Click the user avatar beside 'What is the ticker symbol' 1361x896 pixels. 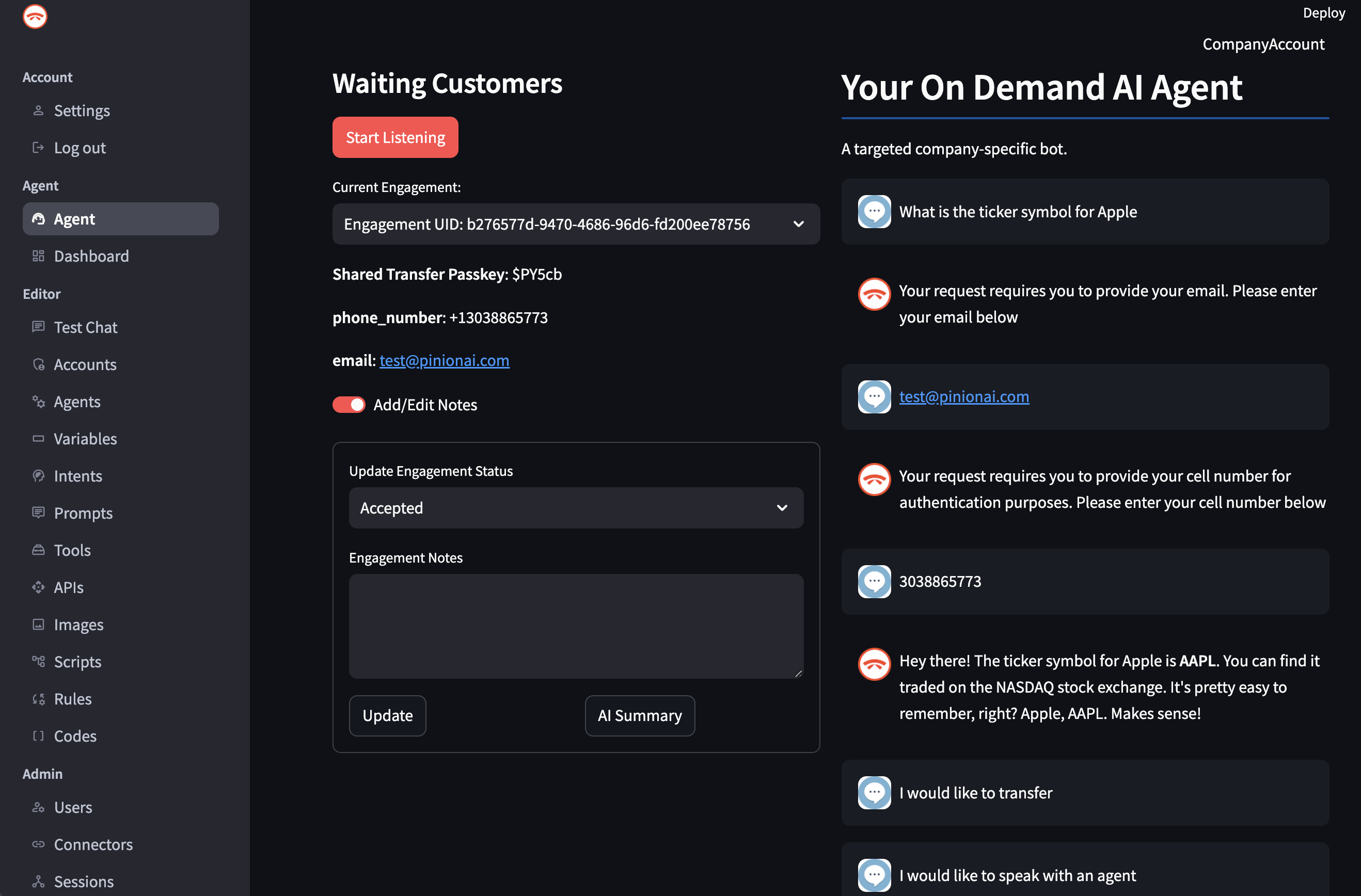[x=874, y=212]
